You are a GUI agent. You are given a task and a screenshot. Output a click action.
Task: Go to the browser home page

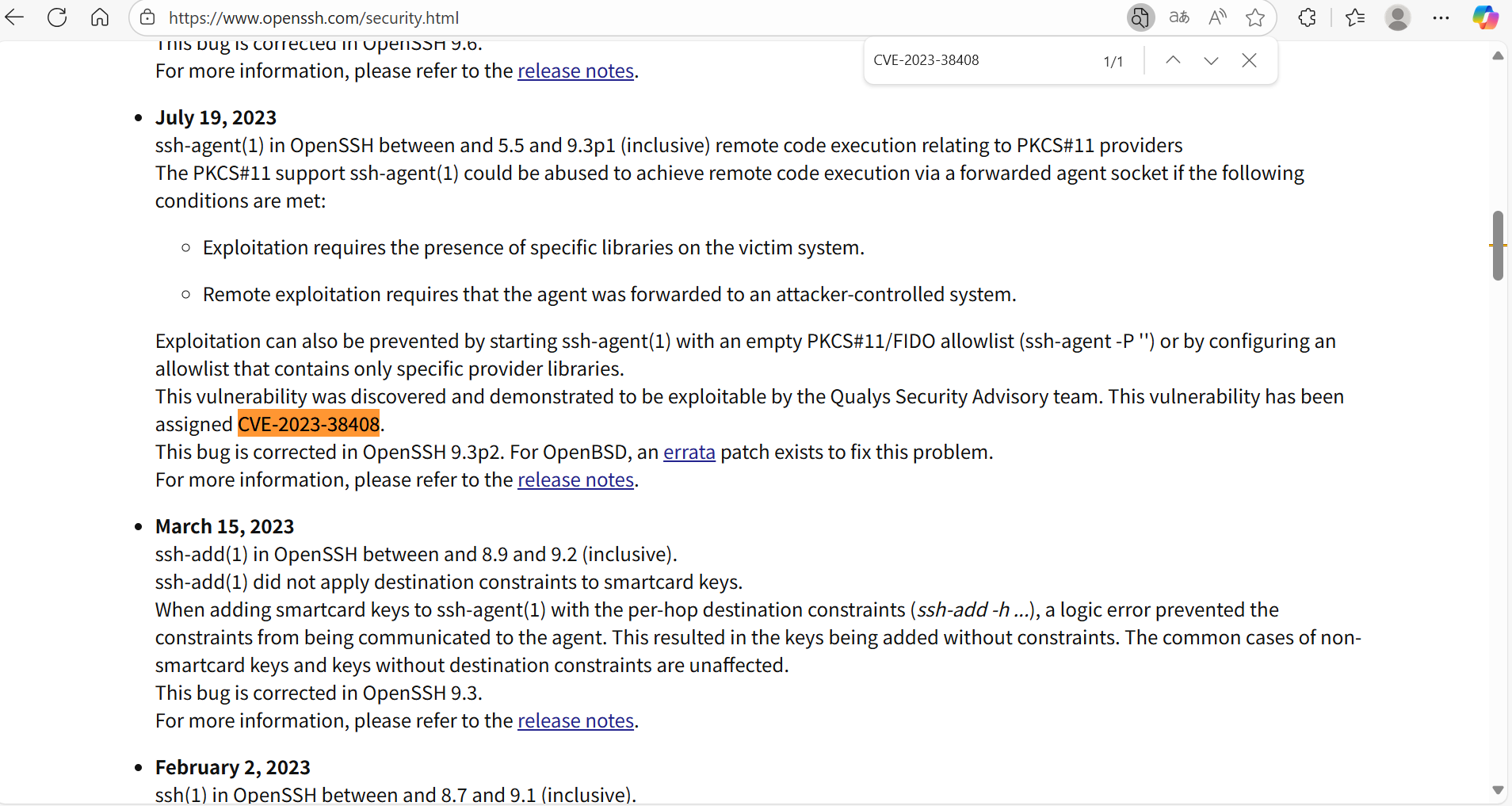click(100, 17)
